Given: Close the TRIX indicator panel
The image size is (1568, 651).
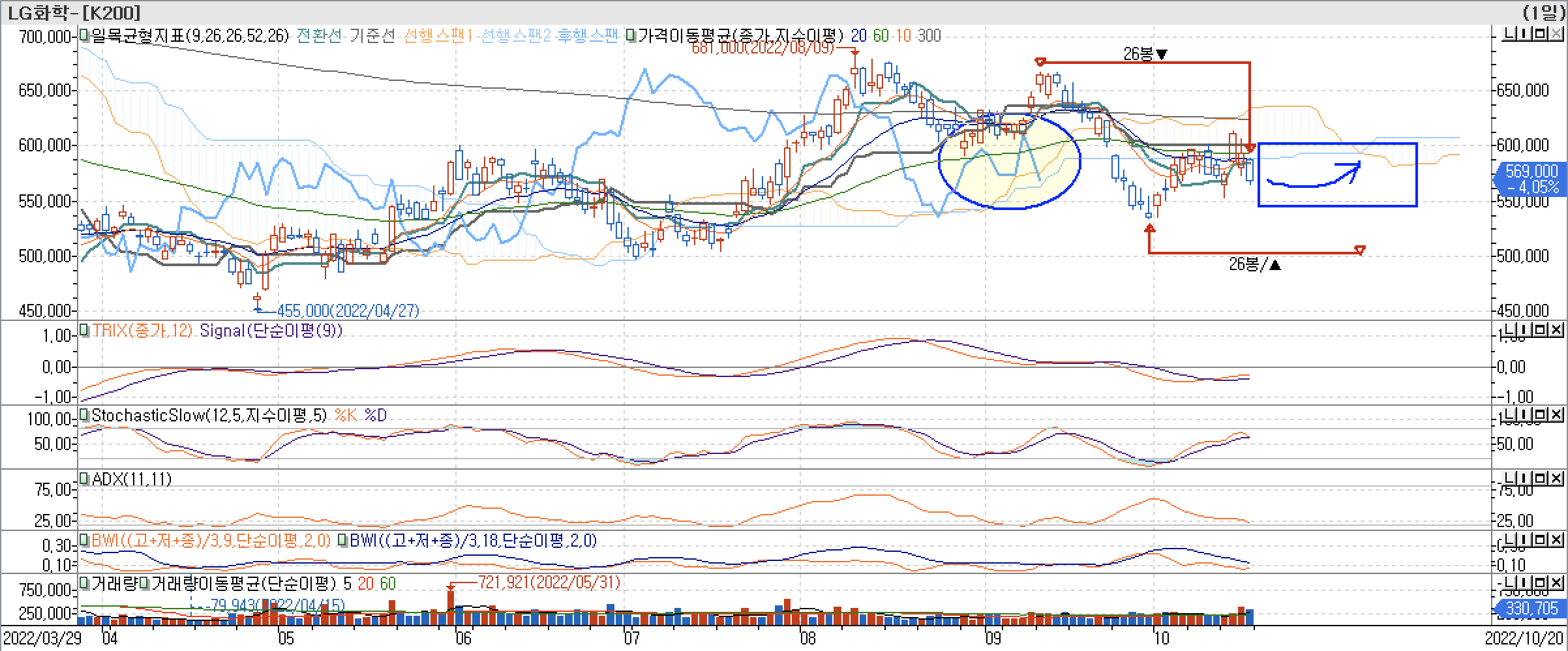Looking at the screenshot, I should [x=1556, y=330].
